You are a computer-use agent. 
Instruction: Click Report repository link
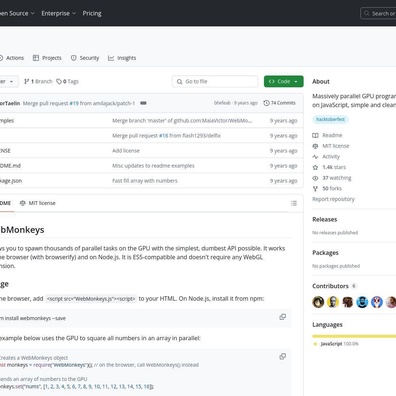tap(333, 199)
